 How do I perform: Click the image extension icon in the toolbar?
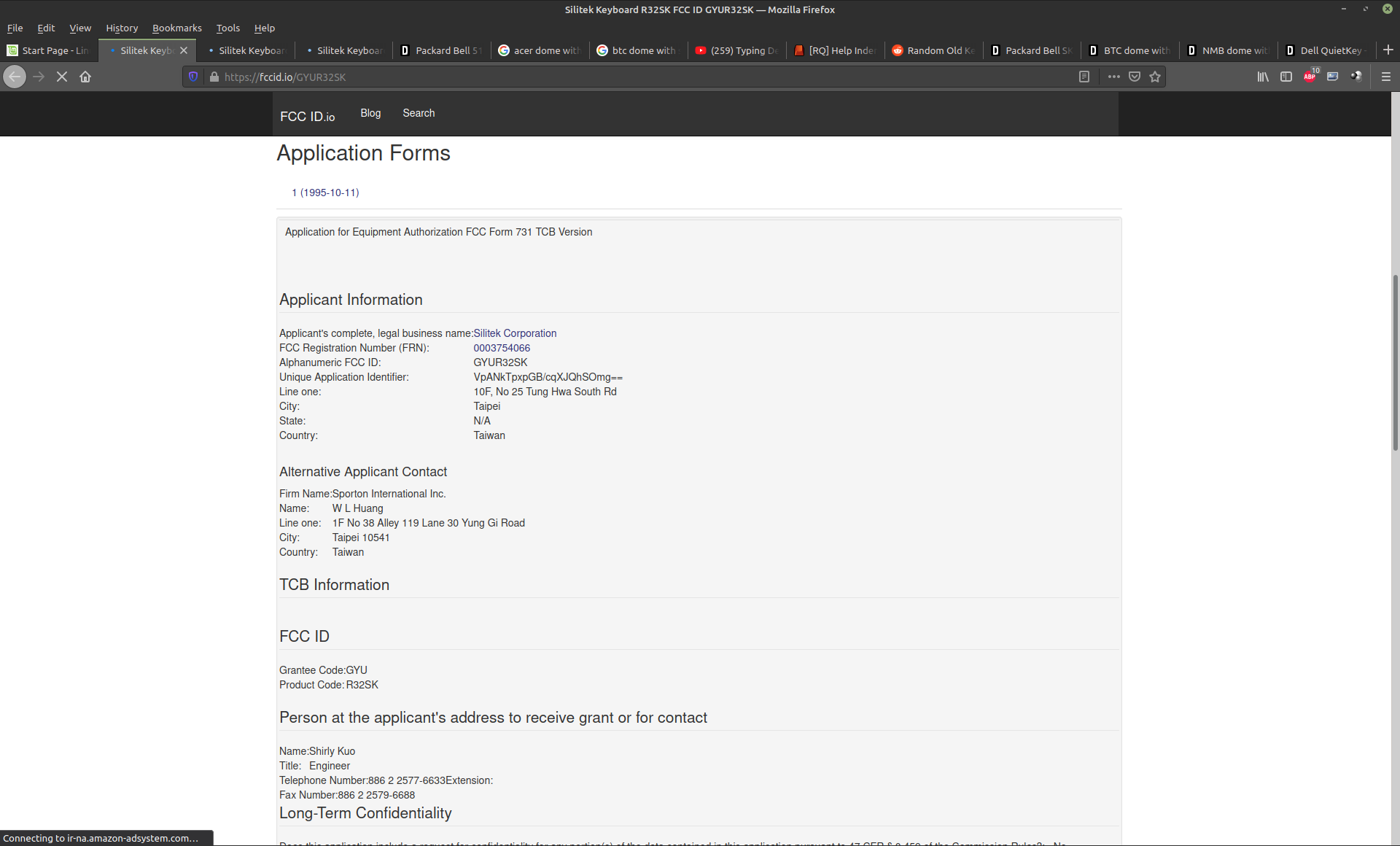click(x=1333, y=76)
